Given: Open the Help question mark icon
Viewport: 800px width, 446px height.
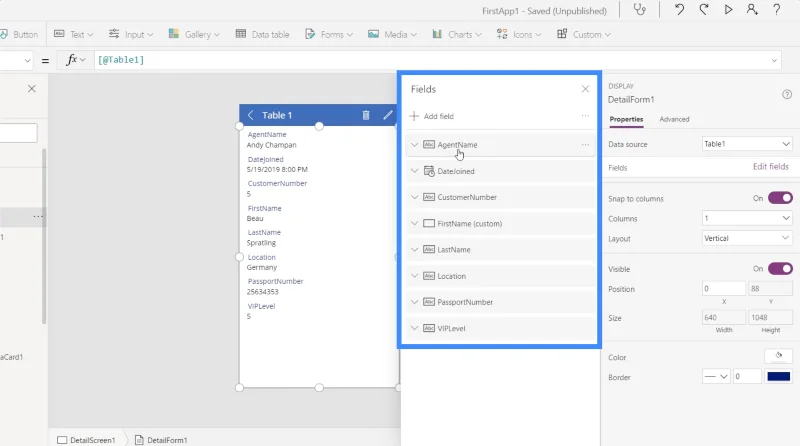Looking at the screenshot, I should click(777, 10).
